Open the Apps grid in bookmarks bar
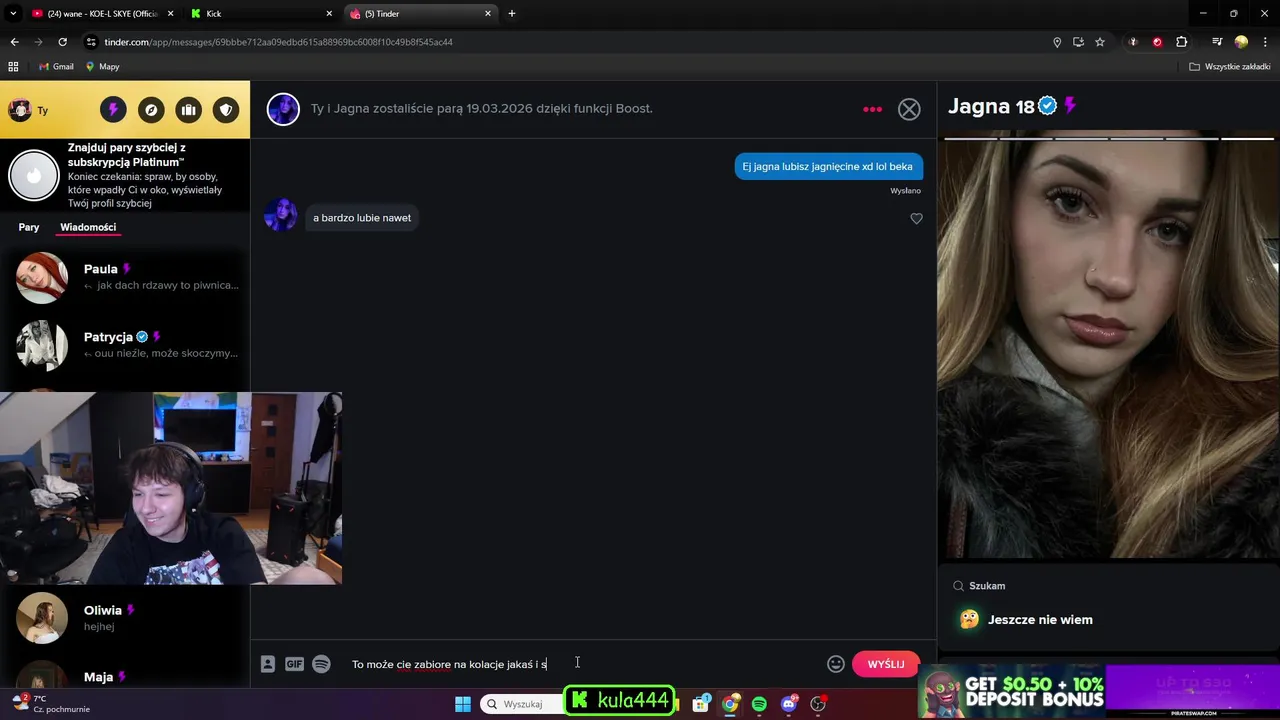The height and width of the screenshot is (720, 1280). click(x=13, y=67)
